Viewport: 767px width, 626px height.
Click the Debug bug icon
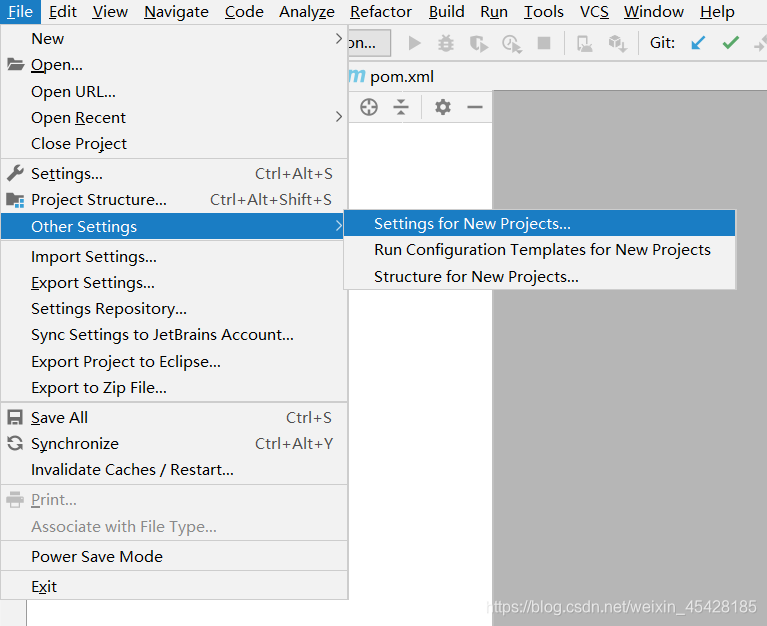click(x=446, y=44)
